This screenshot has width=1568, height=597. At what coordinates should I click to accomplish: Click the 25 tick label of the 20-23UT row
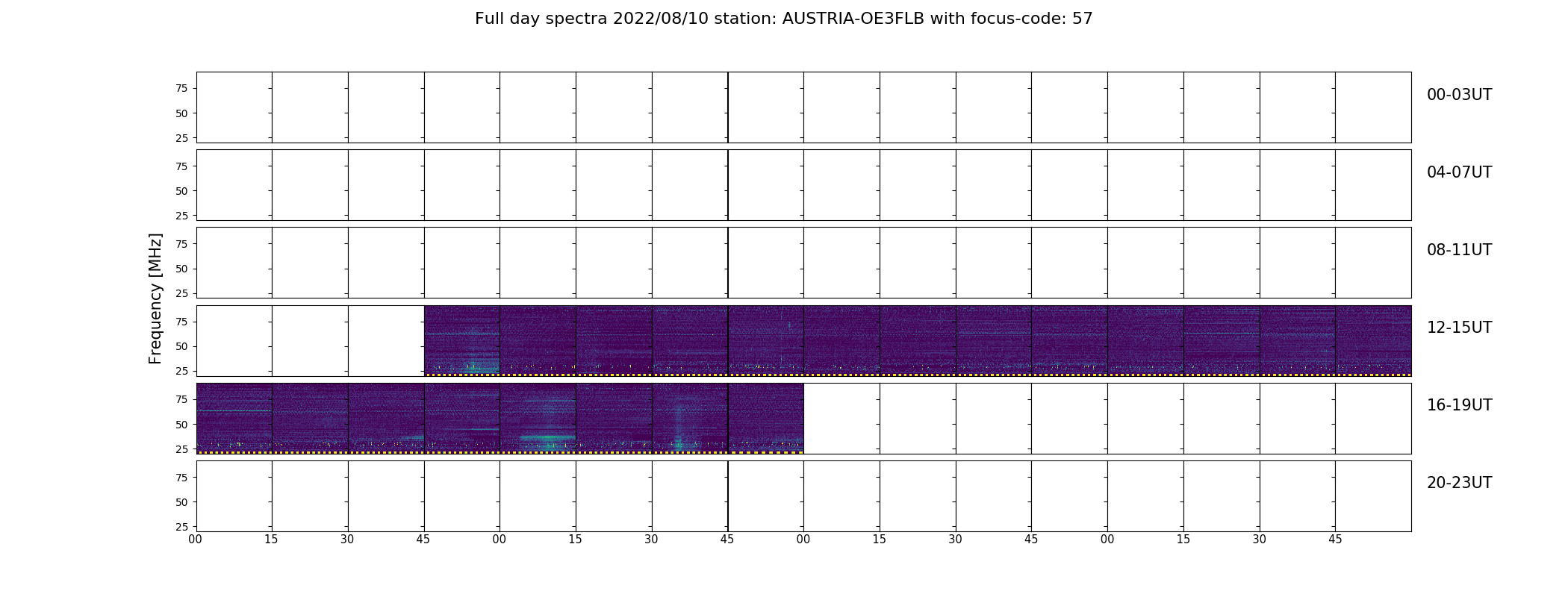[181, 527]
